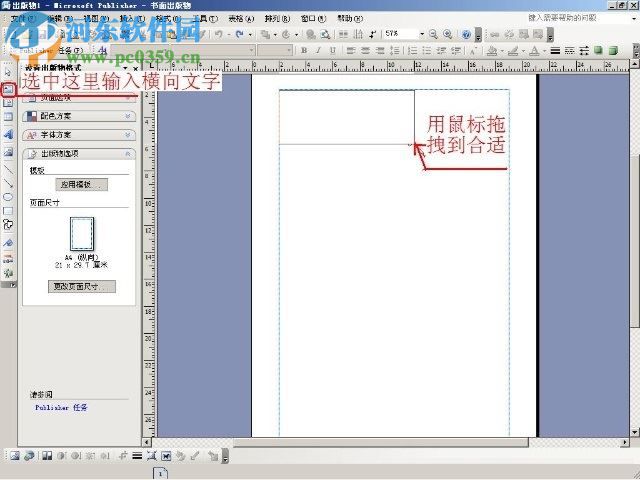Open the Line Color picker
Image resolution: width=640 pixels, height=480 pixels.
[513, 51]
